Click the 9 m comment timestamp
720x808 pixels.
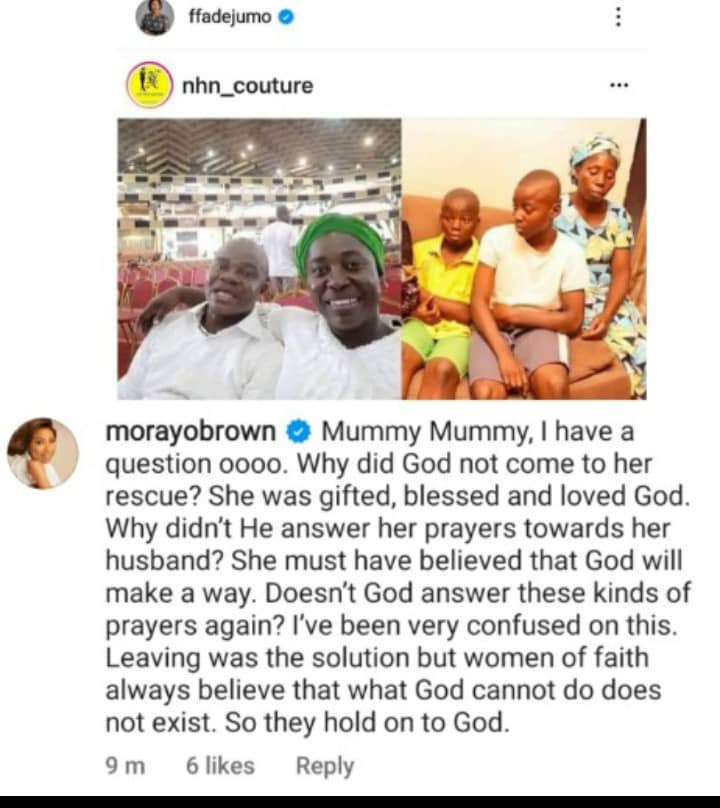125,766
